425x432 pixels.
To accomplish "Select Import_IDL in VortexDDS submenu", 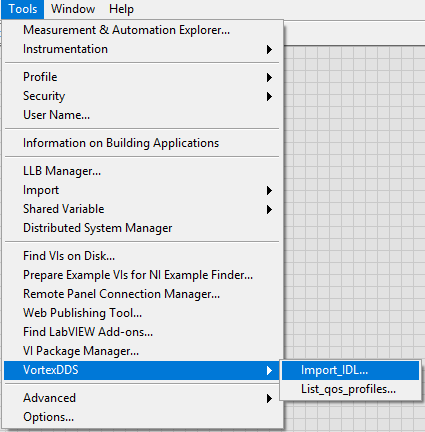I will pyautogui.click(x=350, y=370).
